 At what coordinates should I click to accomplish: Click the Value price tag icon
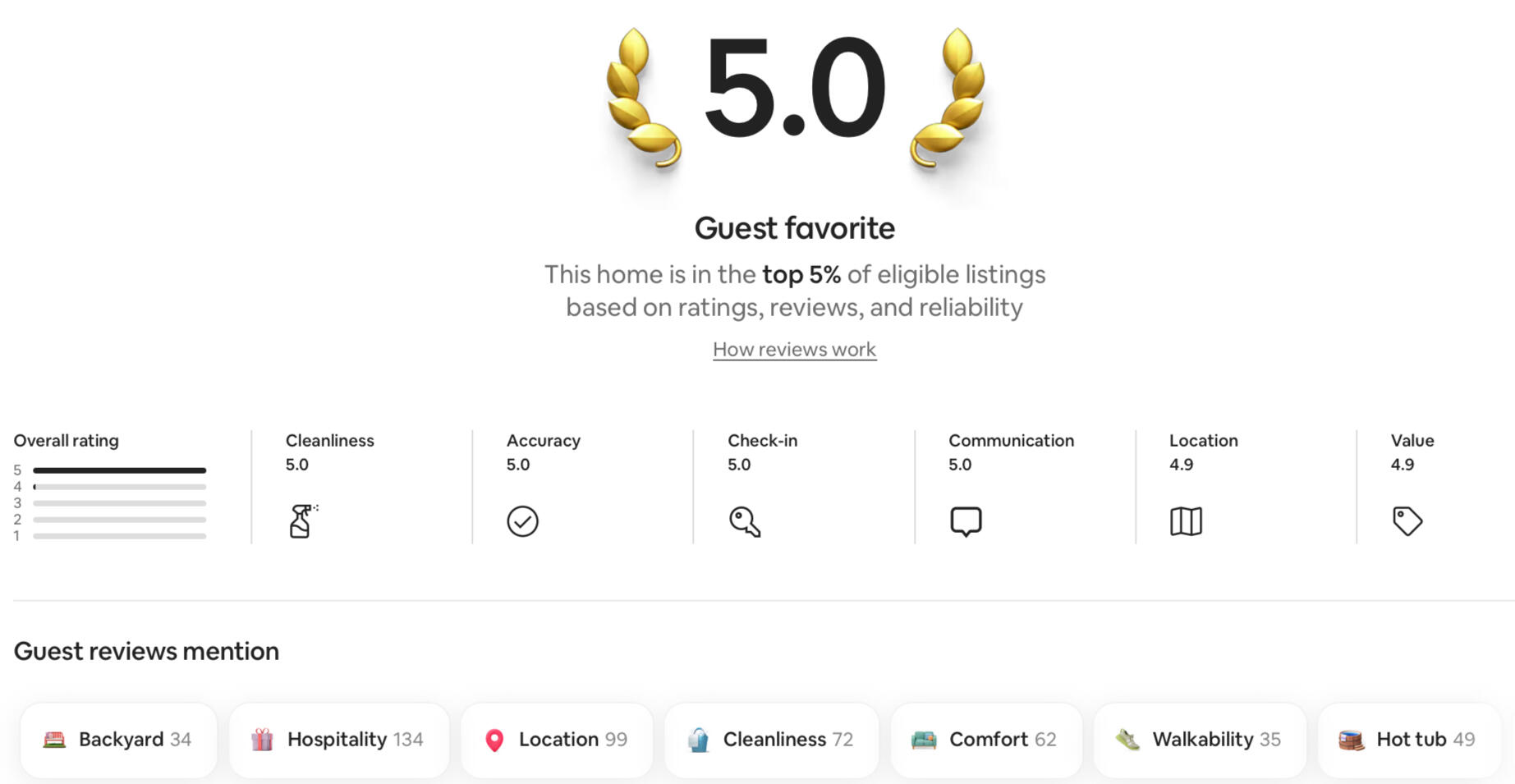(x=1407, y=521)
